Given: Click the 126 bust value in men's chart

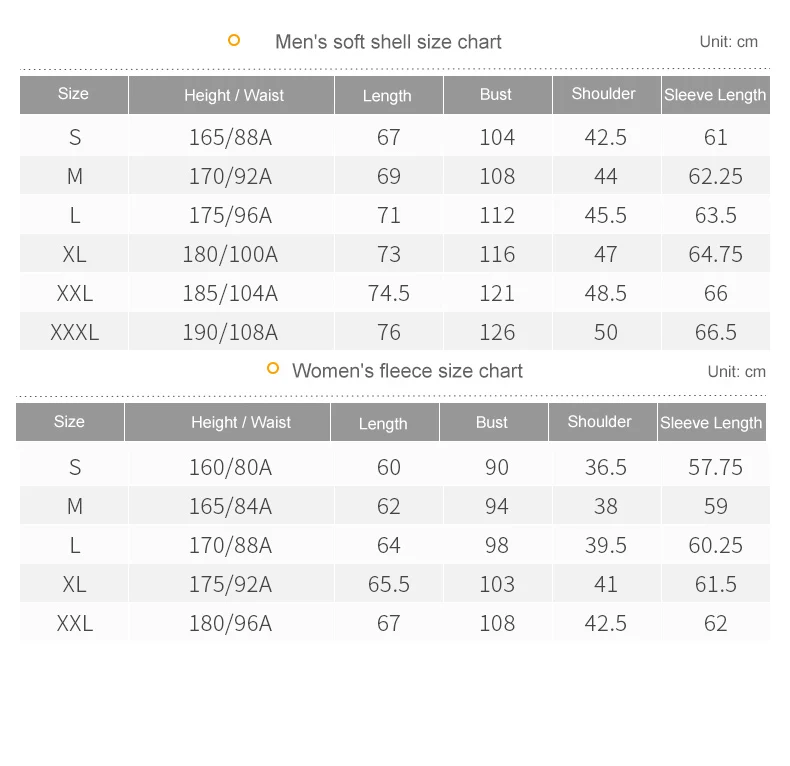Looking at the screenshot, I should 497,332.
